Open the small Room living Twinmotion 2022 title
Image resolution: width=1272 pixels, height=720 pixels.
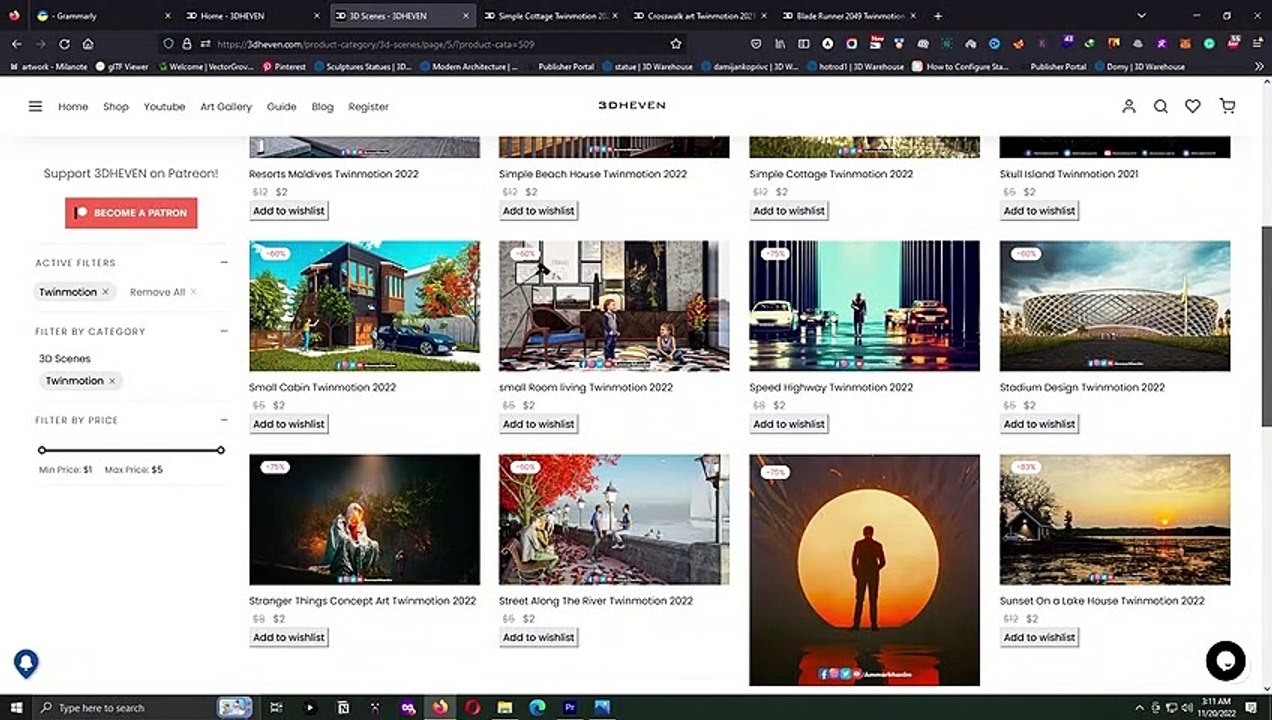(586, 388)
